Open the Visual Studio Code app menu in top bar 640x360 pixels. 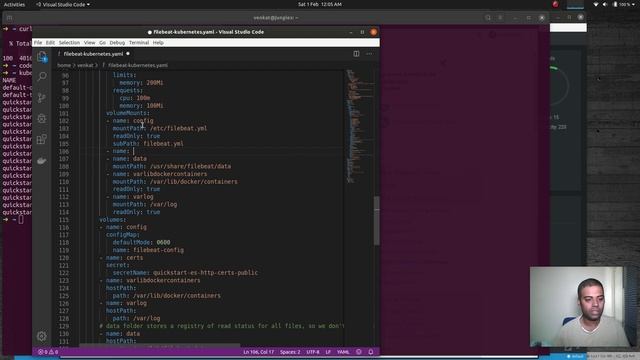(63, 4)
